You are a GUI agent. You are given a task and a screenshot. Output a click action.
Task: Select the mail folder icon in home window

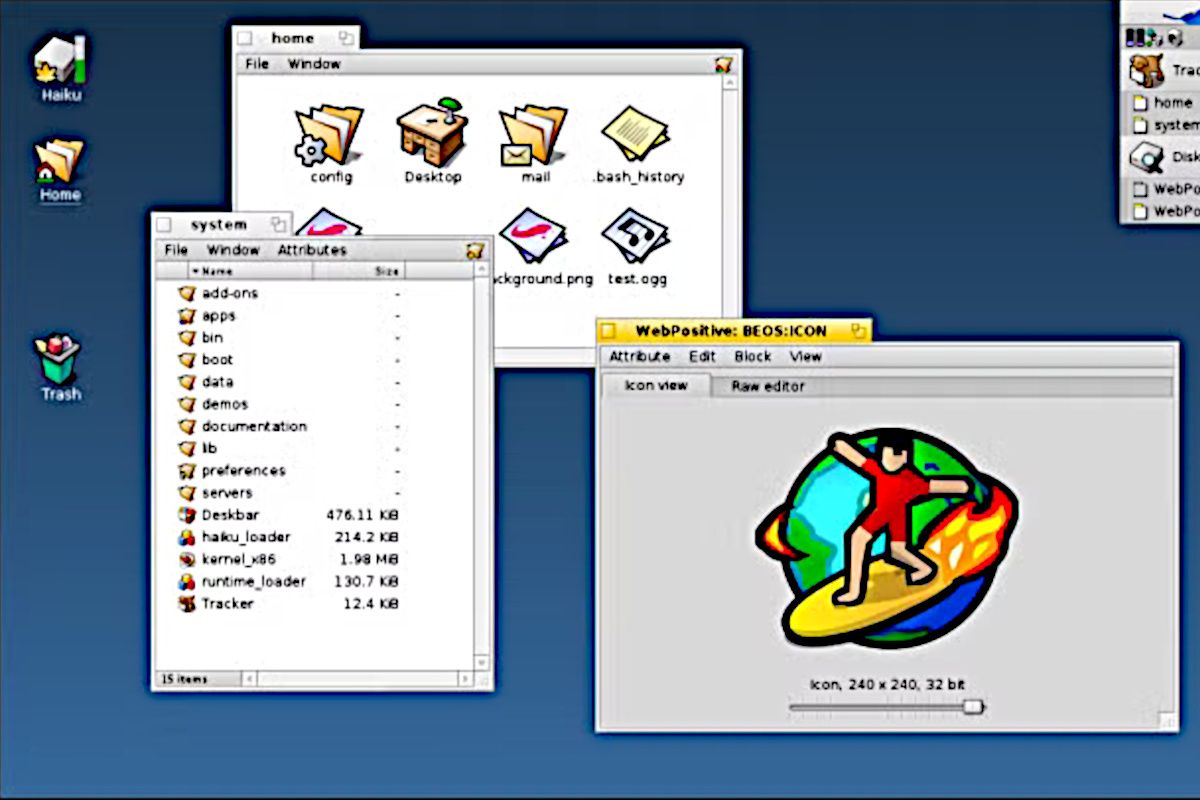click(534, 135)
